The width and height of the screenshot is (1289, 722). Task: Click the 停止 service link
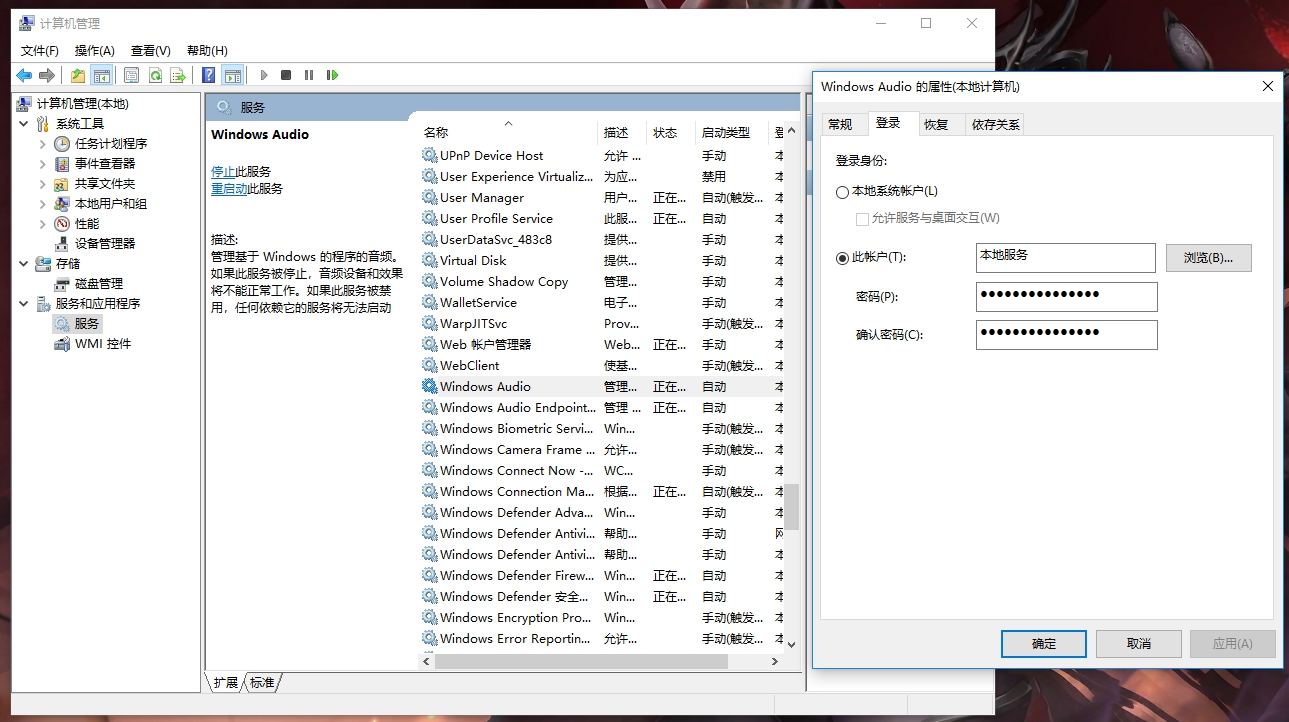click(x=223, y=172)
